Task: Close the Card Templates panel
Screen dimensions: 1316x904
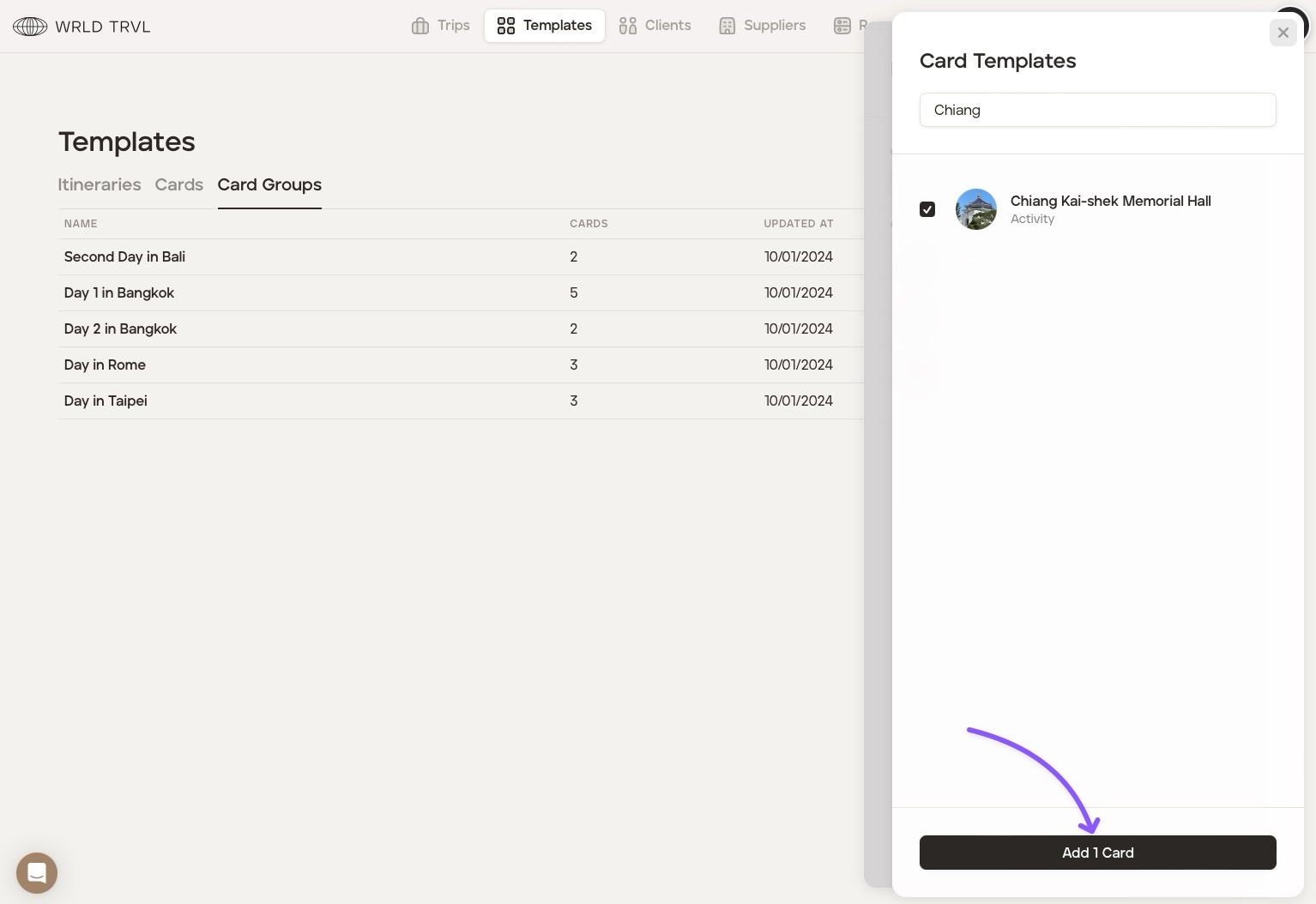Action: [x=1283, y=33]
